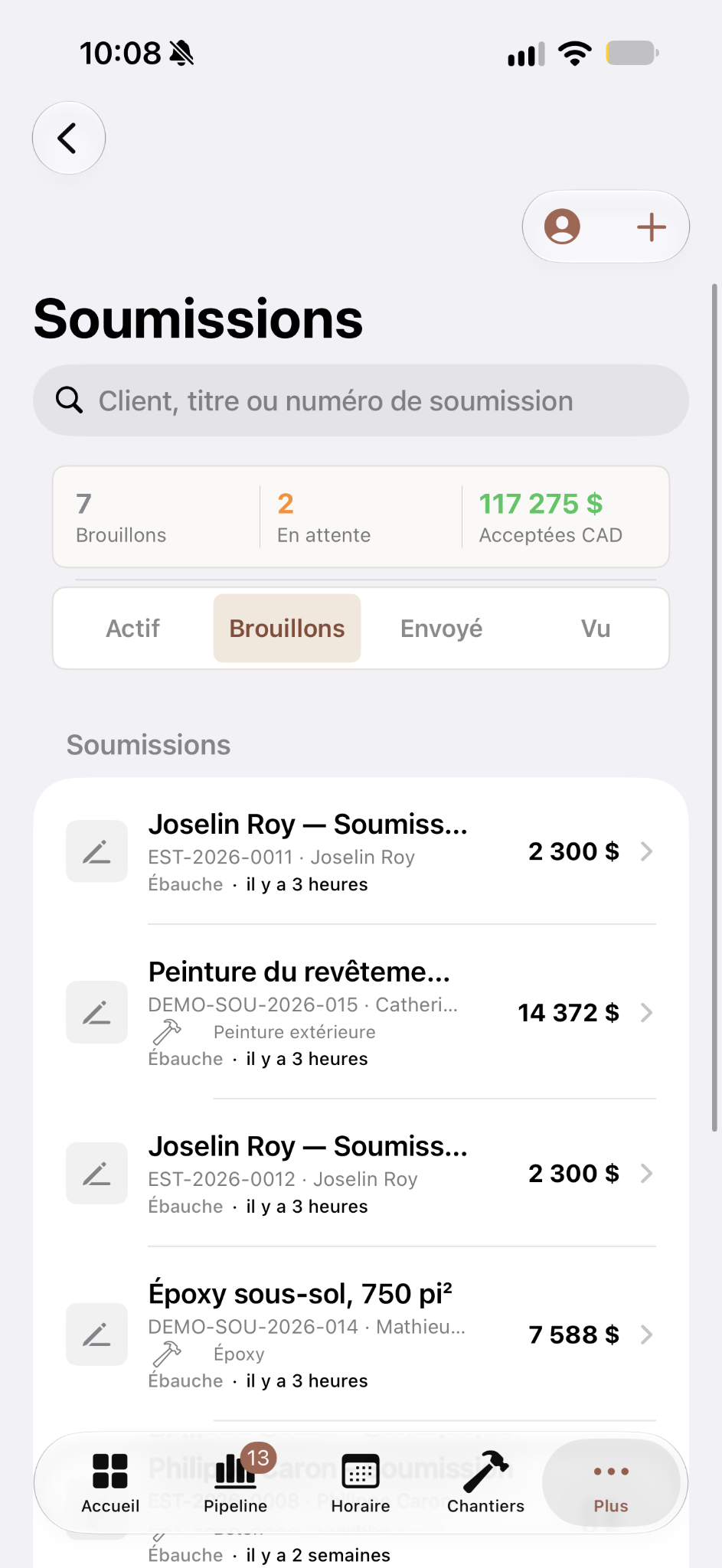Focus the Client, titre ou numéro search field
The image size is (722, 1568).
(x=361, y=400)
